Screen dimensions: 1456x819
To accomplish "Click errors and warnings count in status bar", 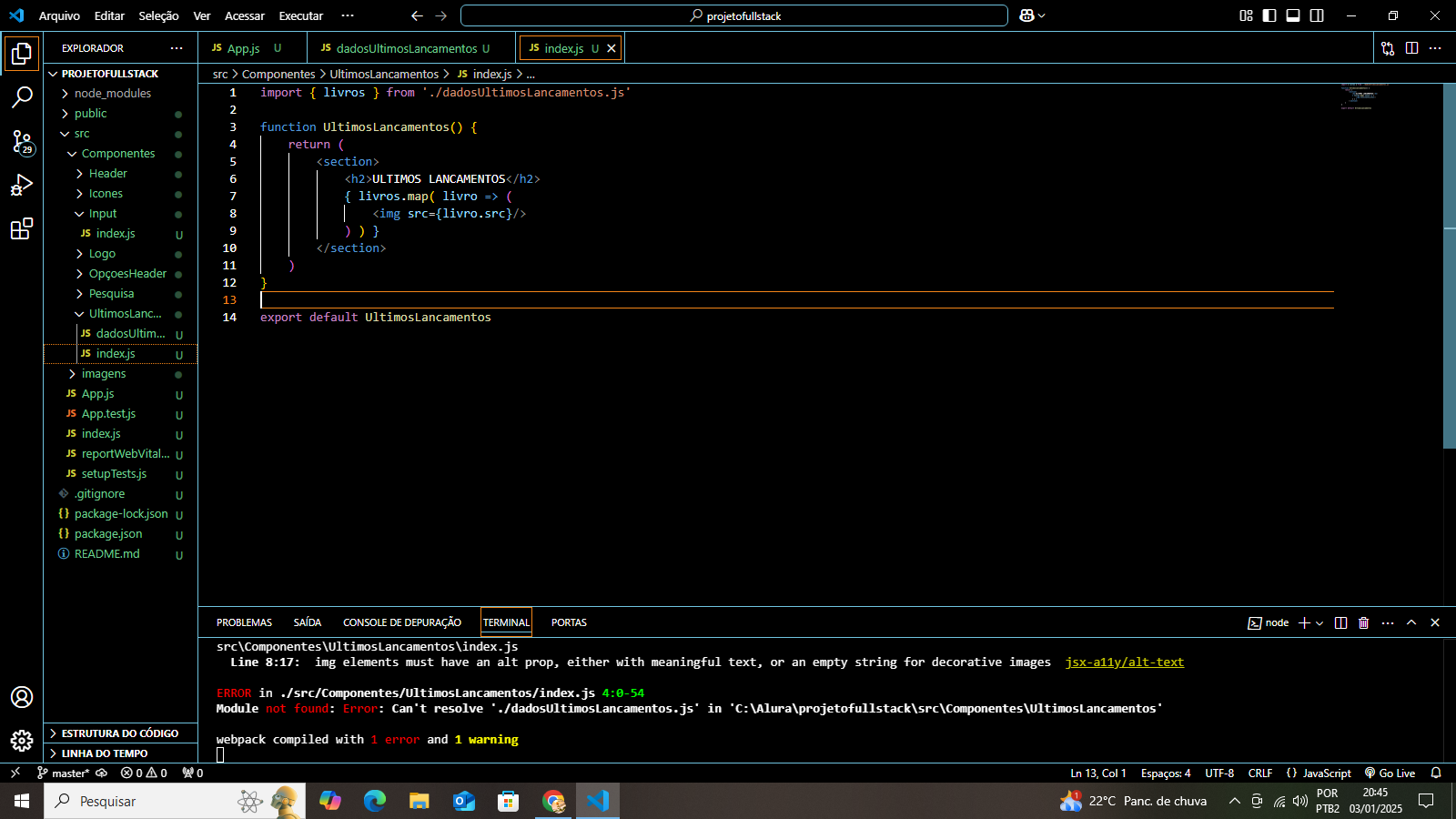I will (x=144, y=773).
